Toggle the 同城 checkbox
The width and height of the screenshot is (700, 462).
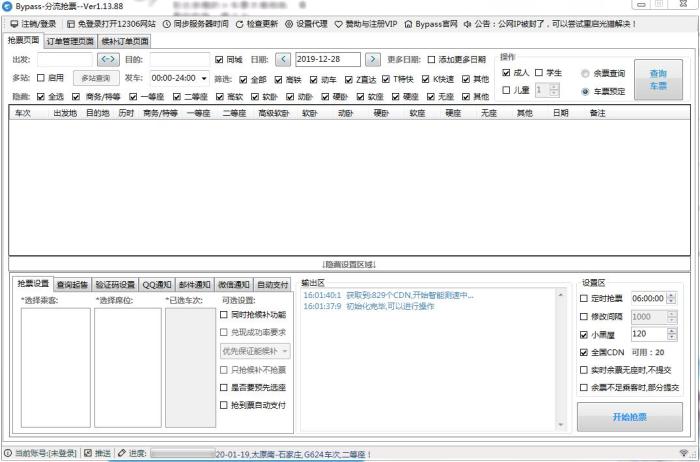(220, 60)
